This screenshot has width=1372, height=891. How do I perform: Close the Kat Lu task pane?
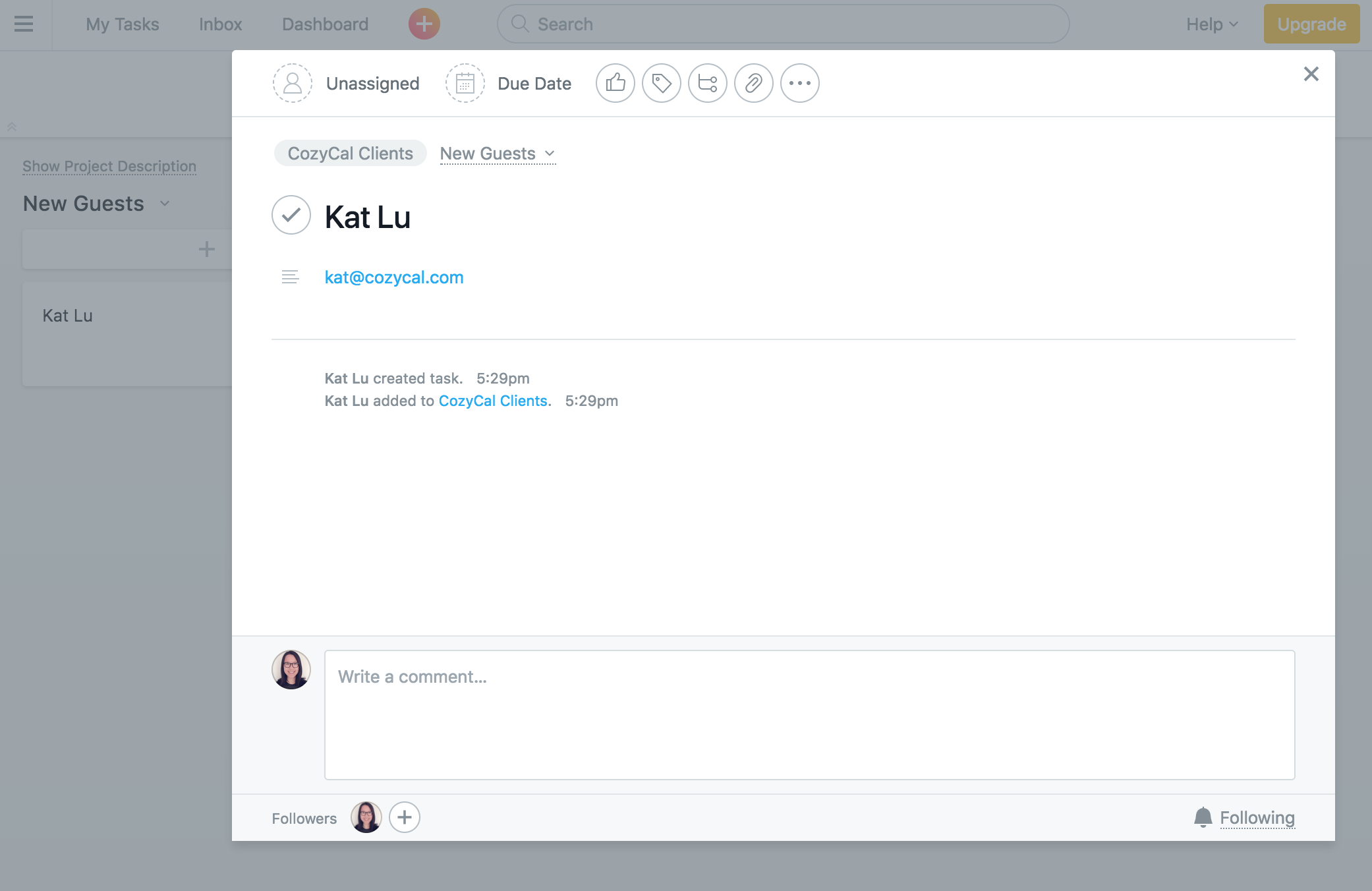1311,74
